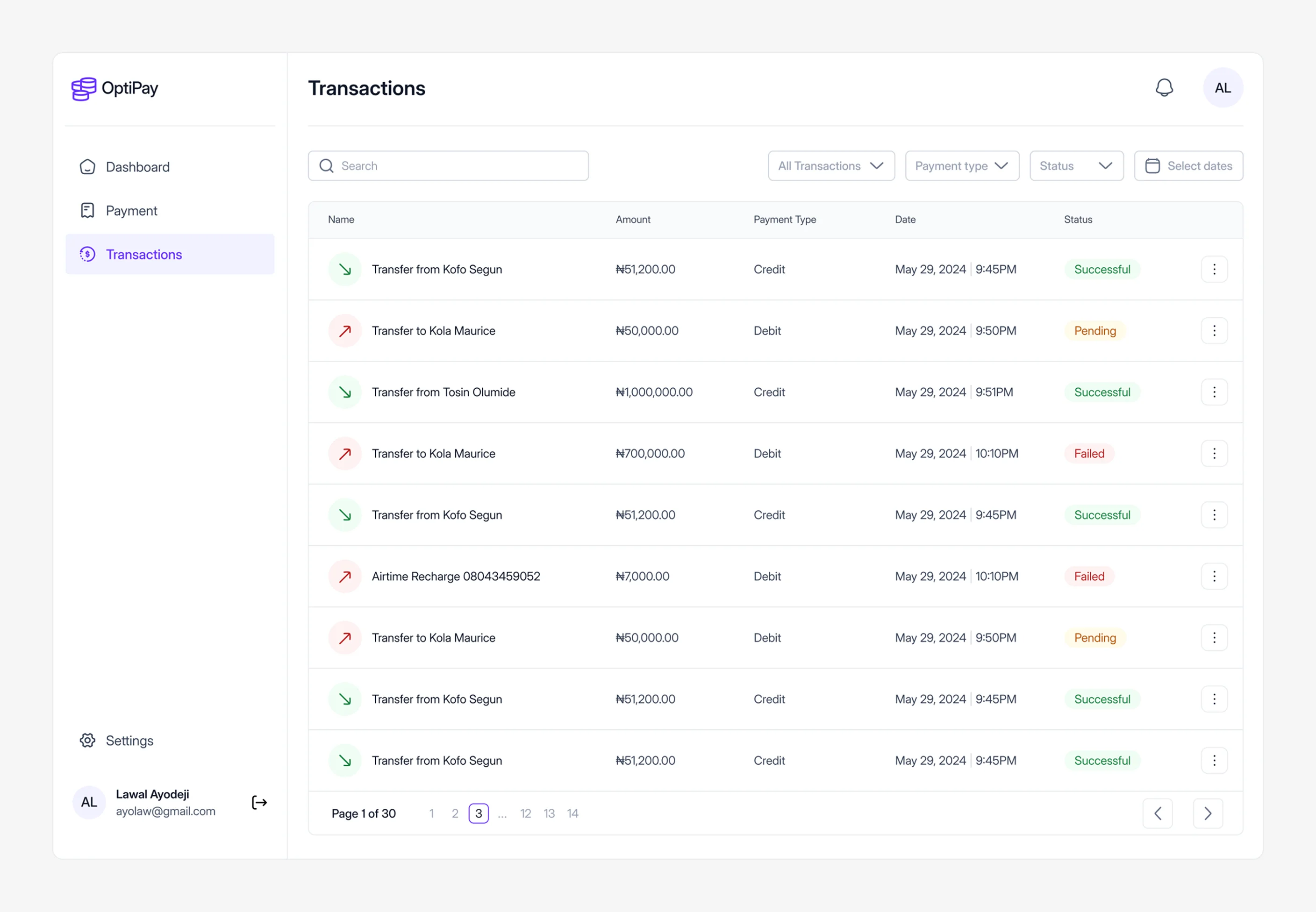Go to page 2
This screenshot has height=912, width=1316.
455,814
